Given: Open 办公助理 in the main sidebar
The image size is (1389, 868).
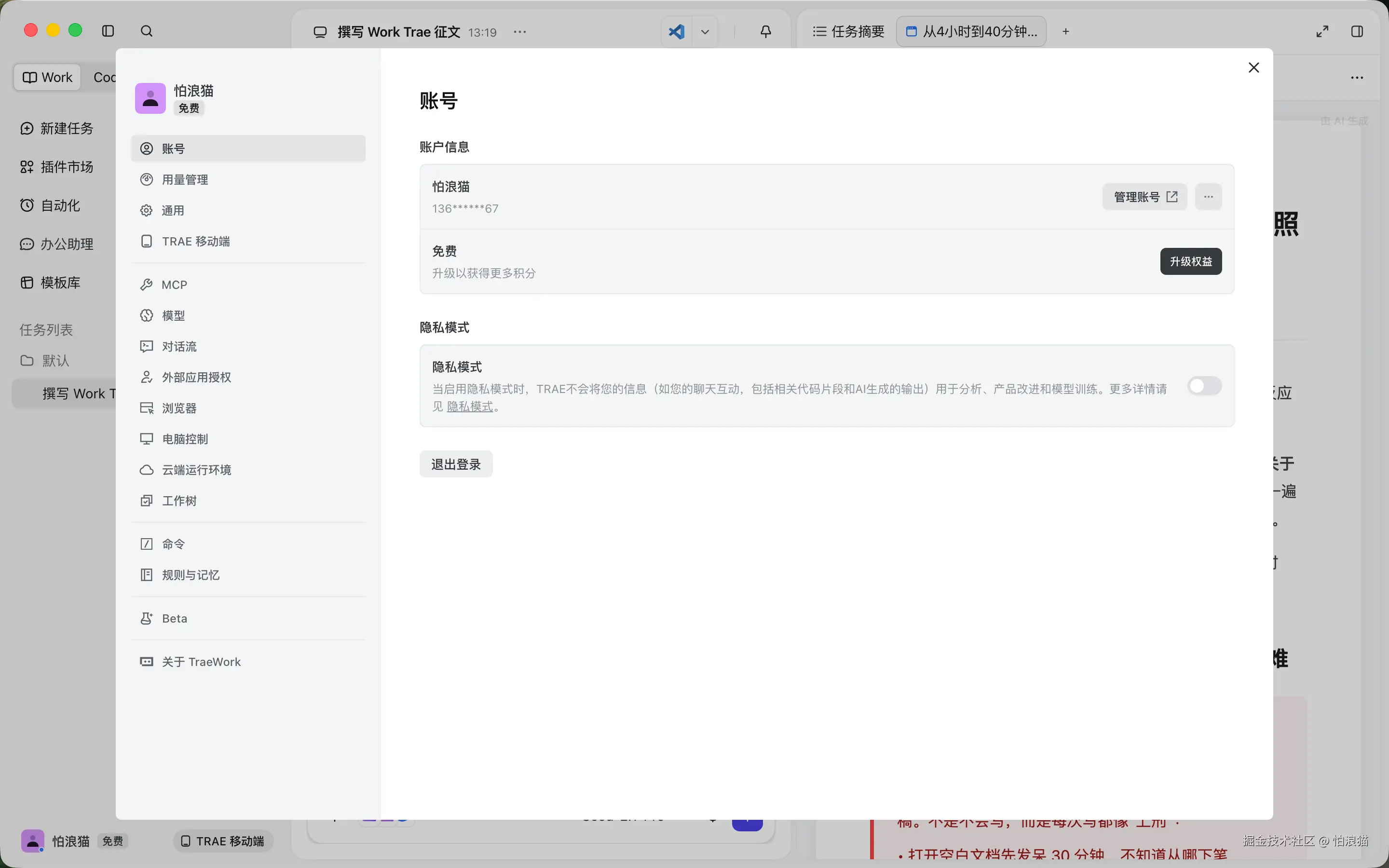Looking at the screenshot, I should point(57,244).
